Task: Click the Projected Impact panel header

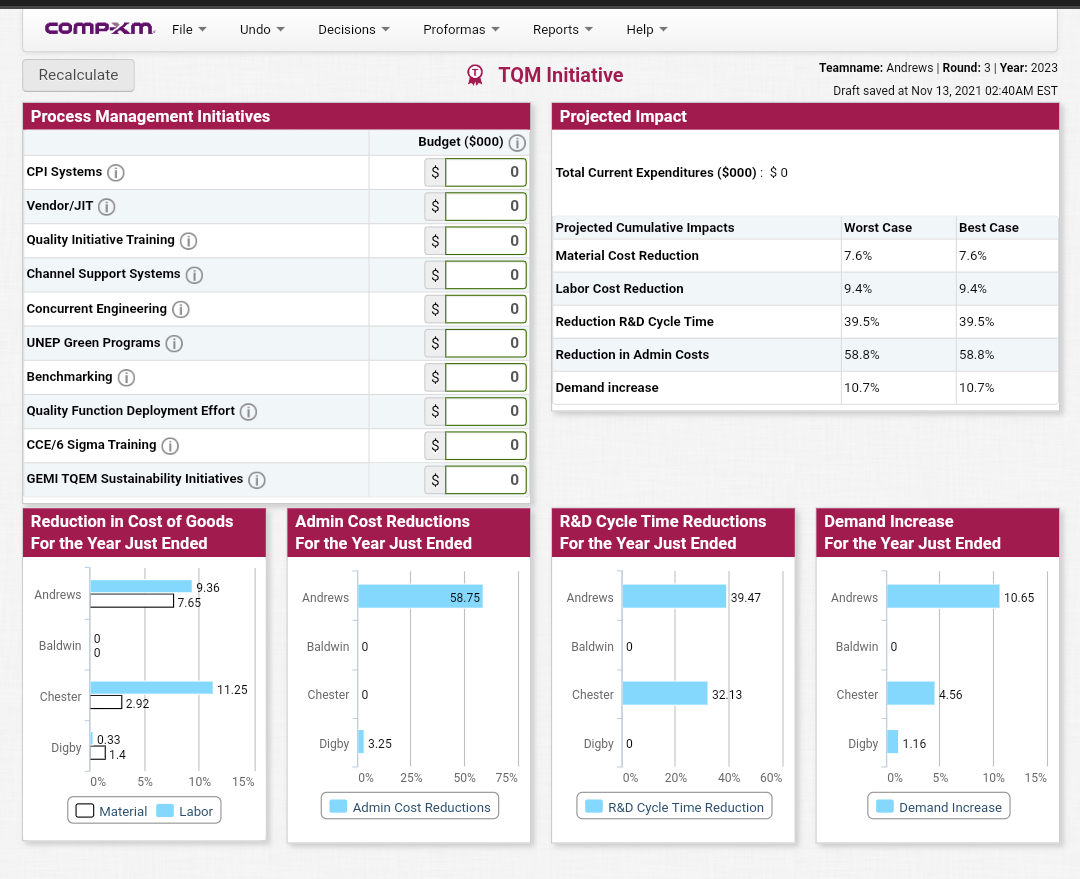Action: (x=805, y=116)
